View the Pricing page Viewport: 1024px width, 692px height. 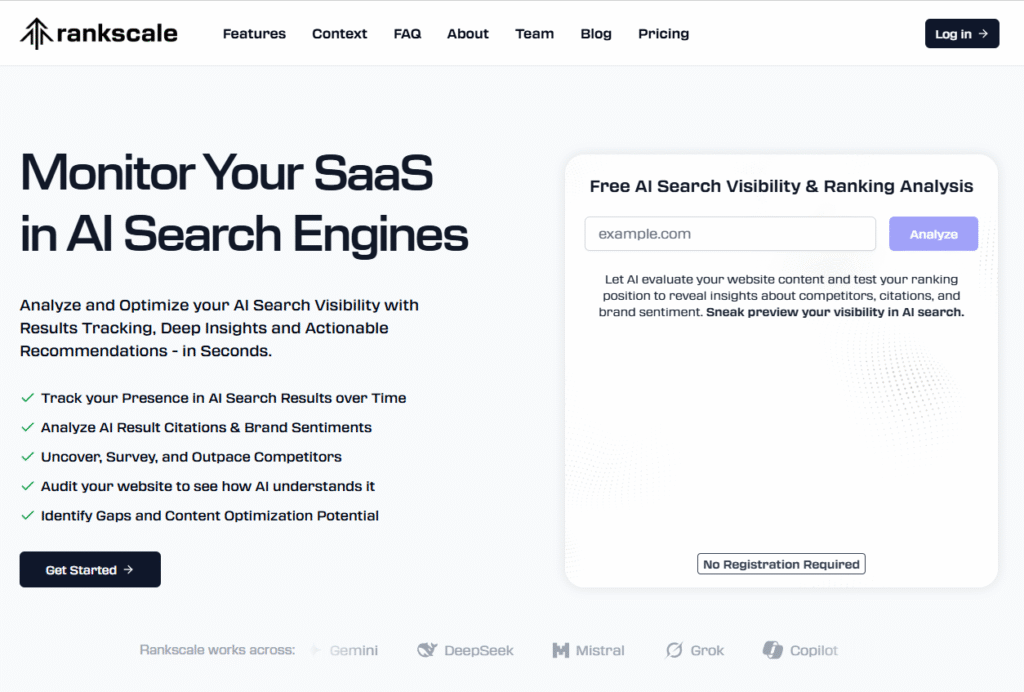coord(664,33)
